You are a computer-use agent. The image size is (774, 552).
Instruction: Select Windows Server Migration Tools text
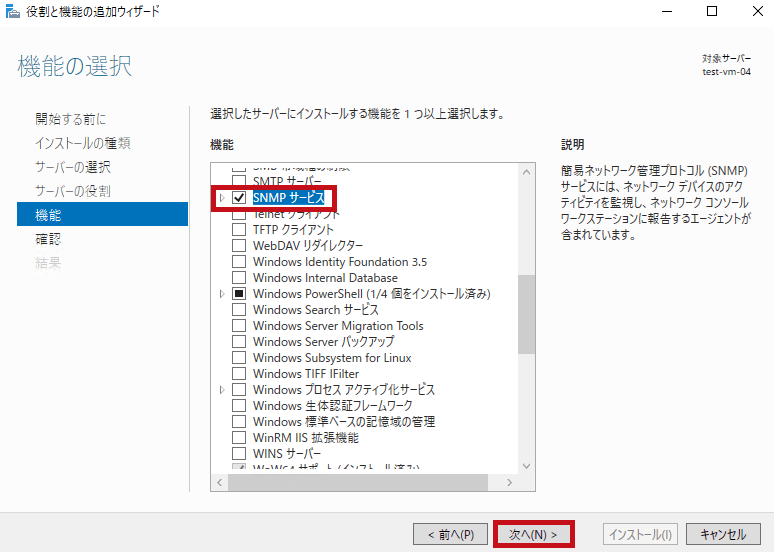tap(338, 326)
